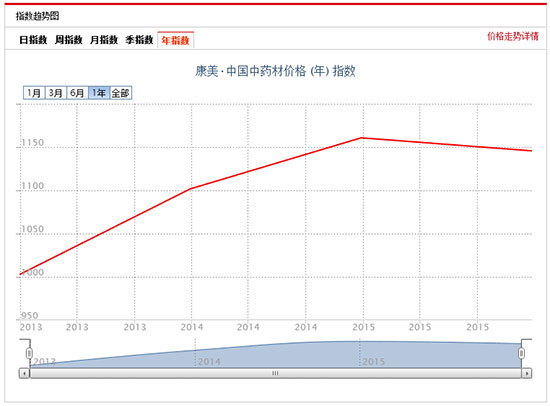Viewport: 550px width, 406px height.
Task: Click the chart title 康美·中国中药材价格指数
Action: pos(275,71)
